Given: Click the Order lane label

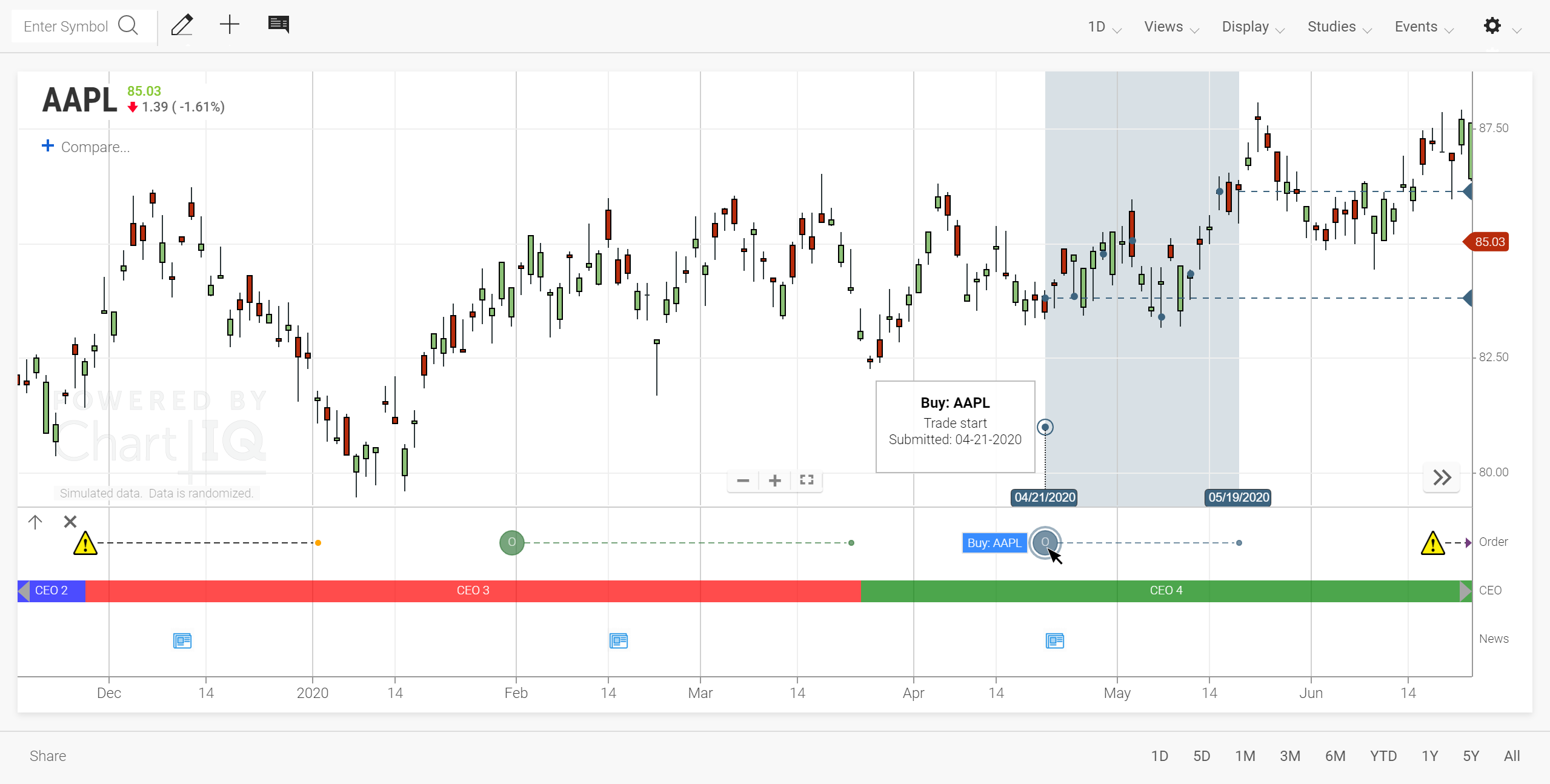Looking at the screenshot, I should (x=1493, y=542).
